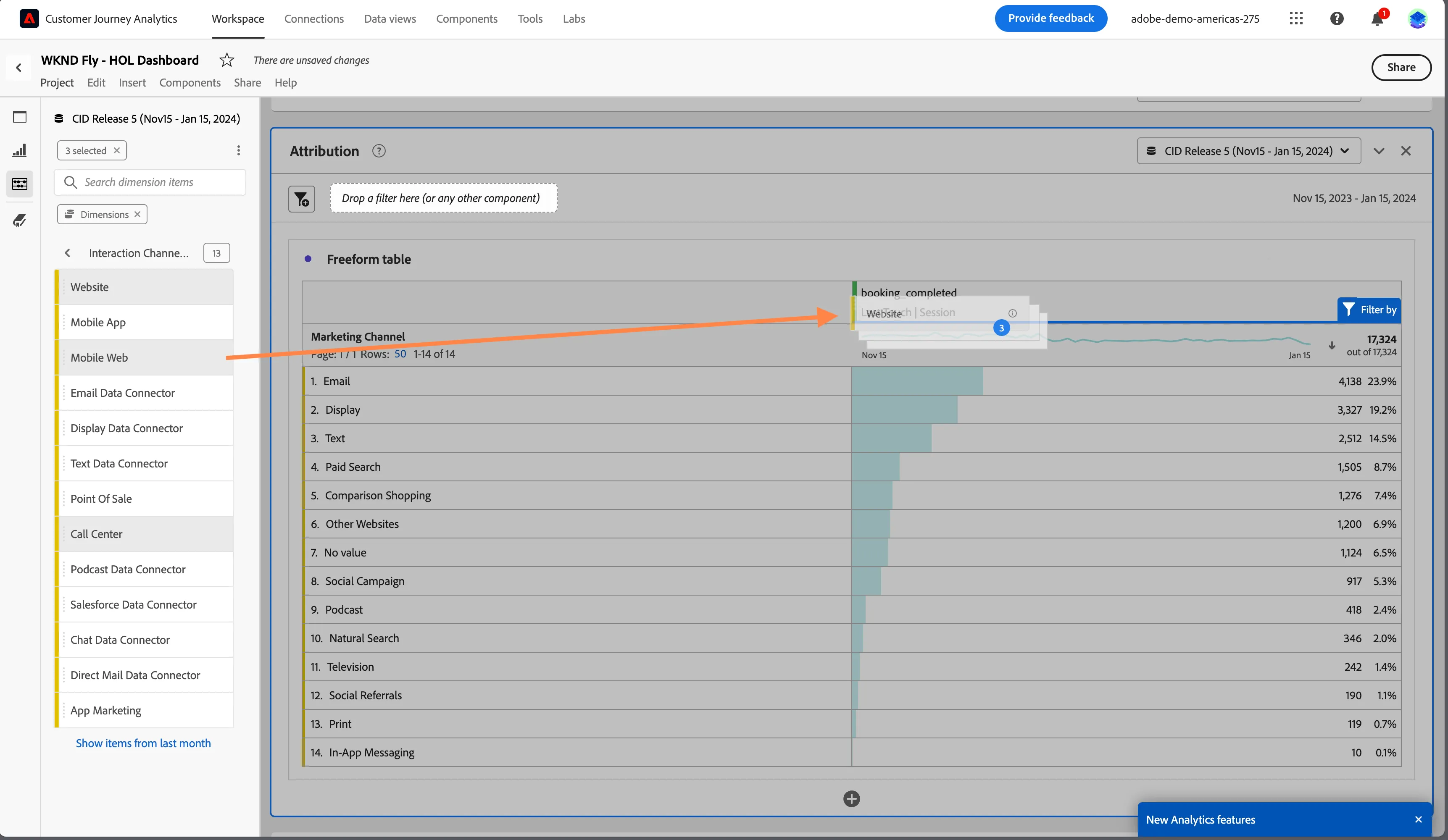Open the app switcher grid icon

pyautogui.click(x=1296, y=18)
